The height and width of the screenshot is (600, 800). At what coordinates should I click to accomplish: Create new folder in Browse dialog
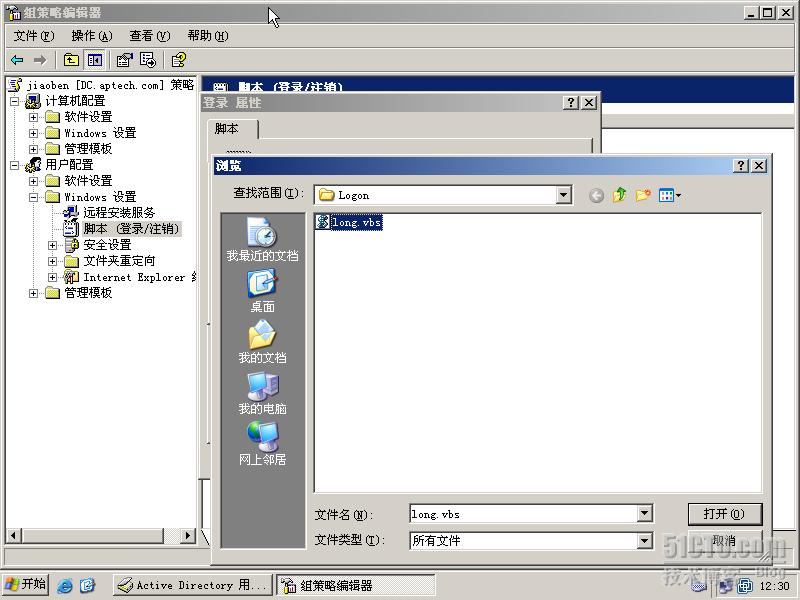click(643, 195)
